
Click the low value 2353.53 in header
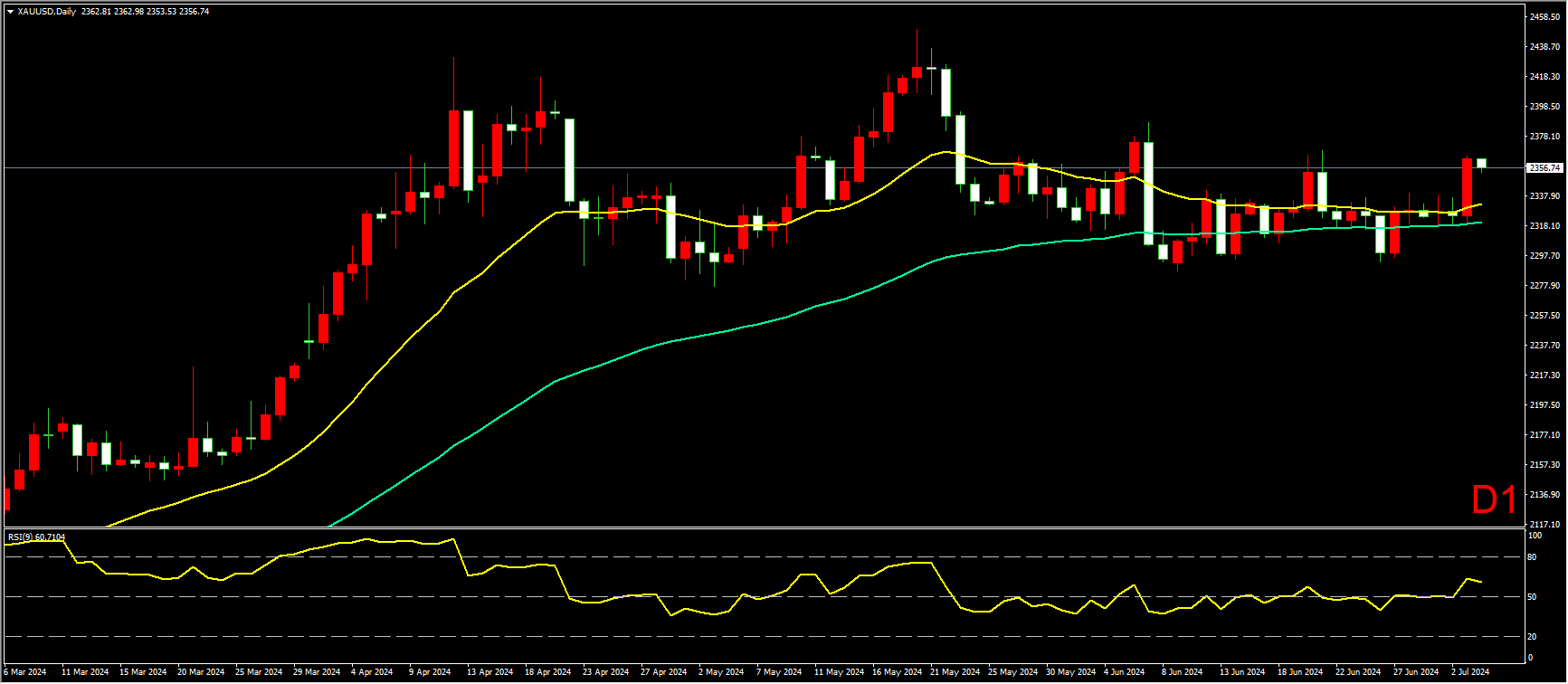tap(162, 12)
